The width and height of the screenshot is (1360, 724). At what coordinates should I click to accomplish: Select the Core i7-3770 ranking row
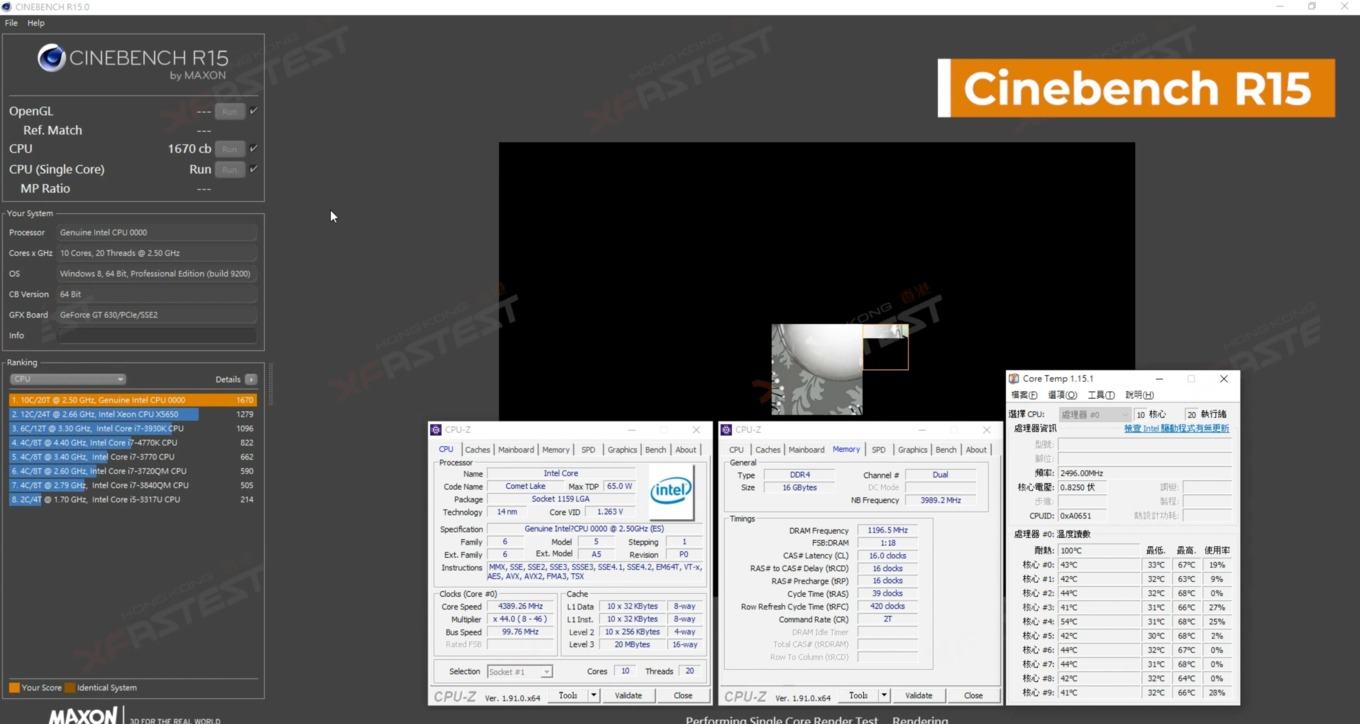pyautogui.click(x=133, y=457)
